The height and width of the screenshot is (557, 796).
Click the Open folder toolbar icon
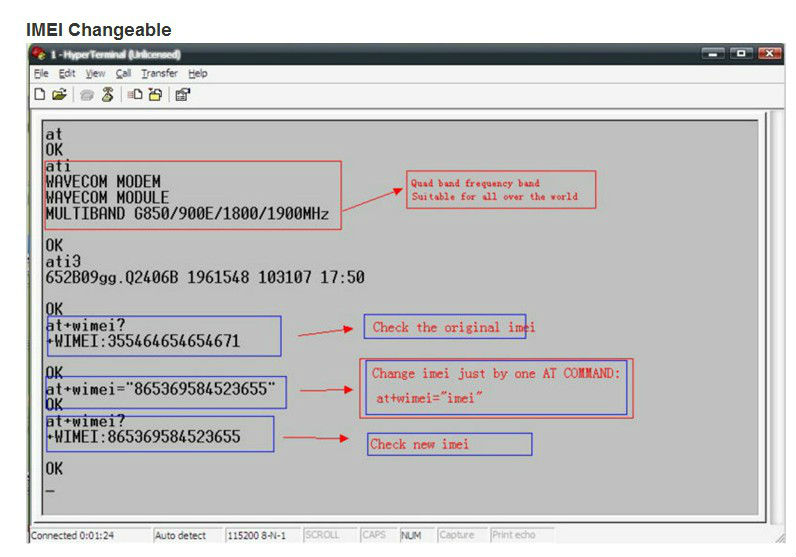[59, 94]
